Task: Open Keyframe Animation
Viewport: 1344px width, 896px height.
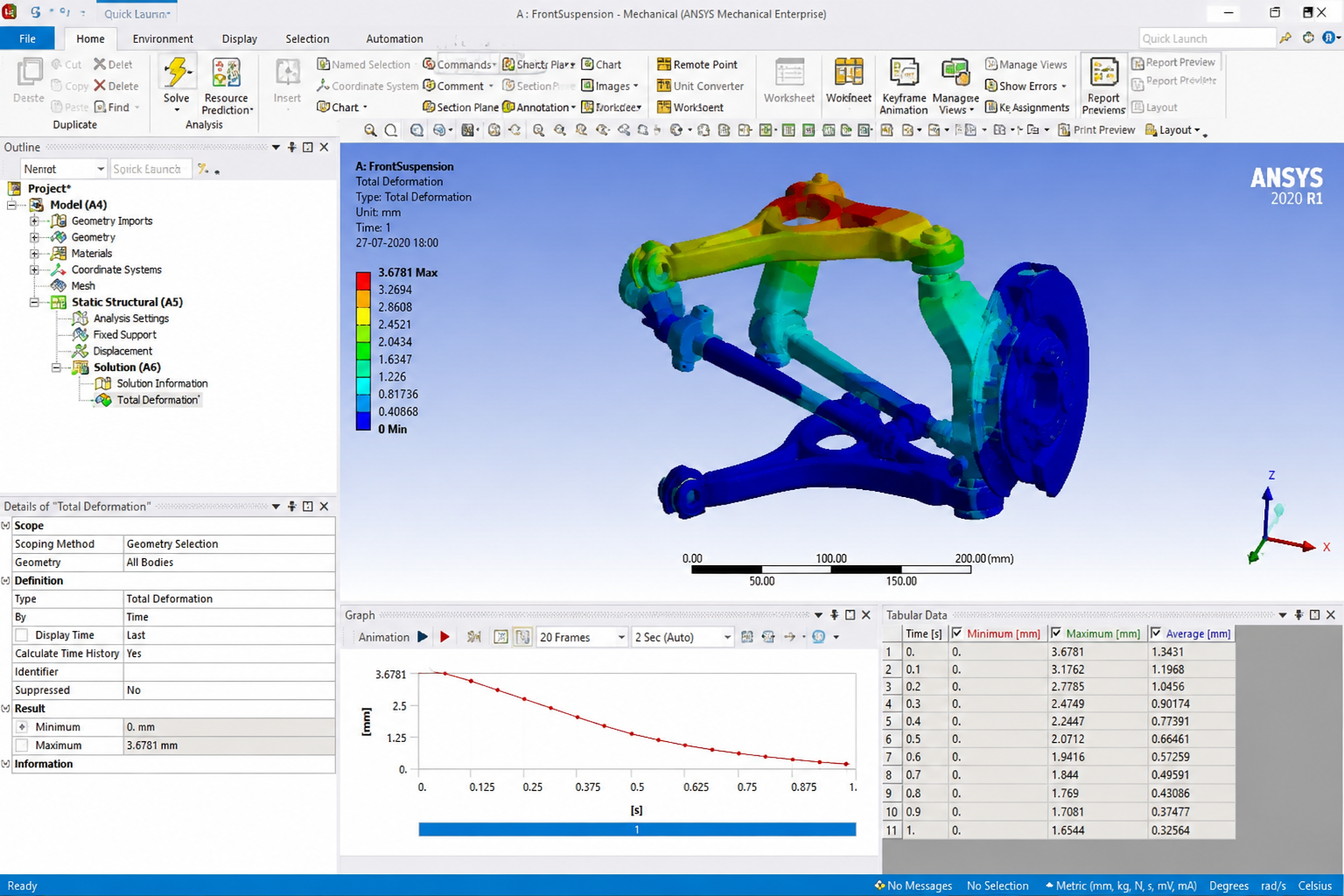Action: [x=903, y=86]
